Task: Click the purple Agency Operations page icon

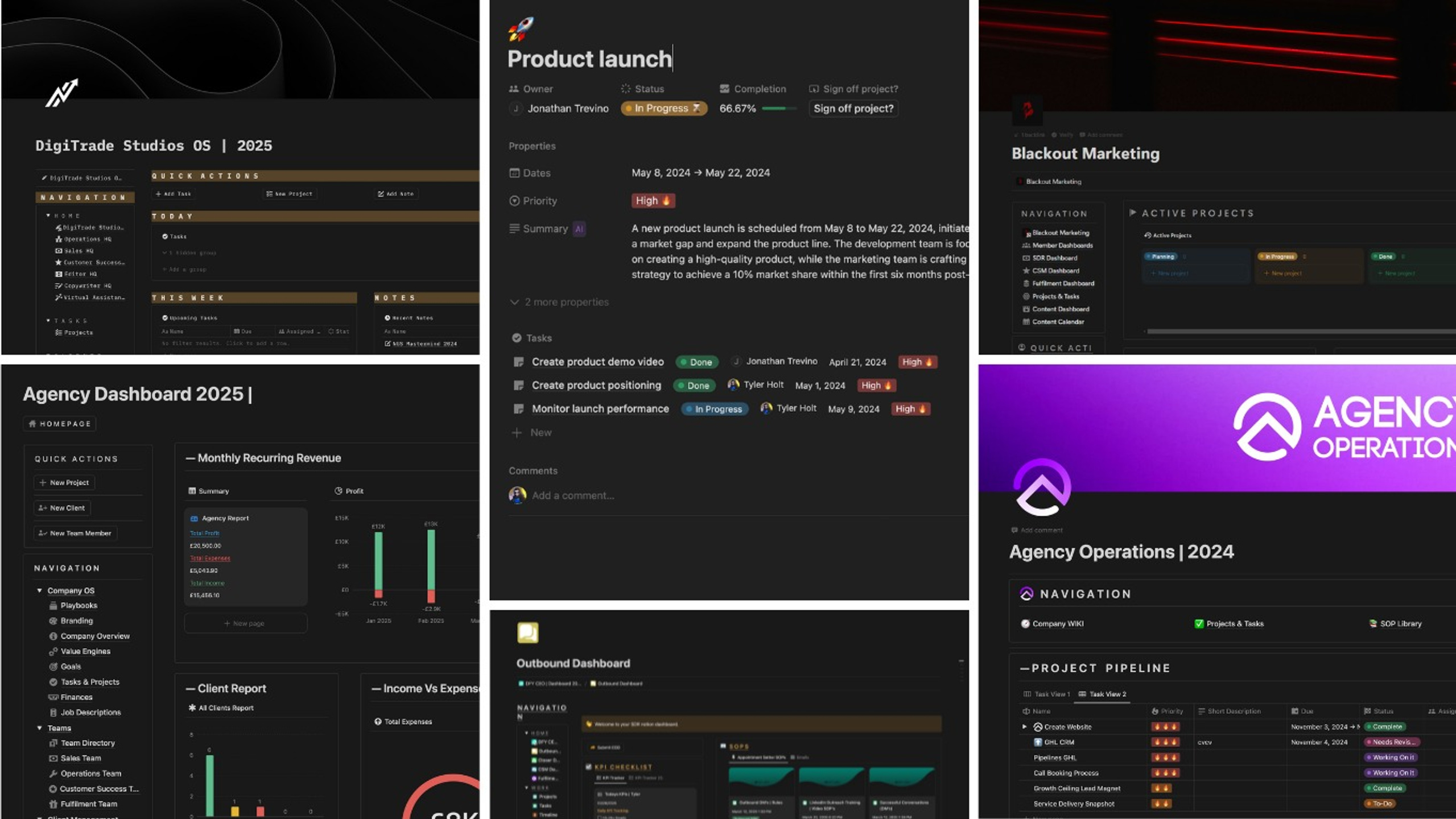Action: pyautogui.click(x=1042, y=487)
